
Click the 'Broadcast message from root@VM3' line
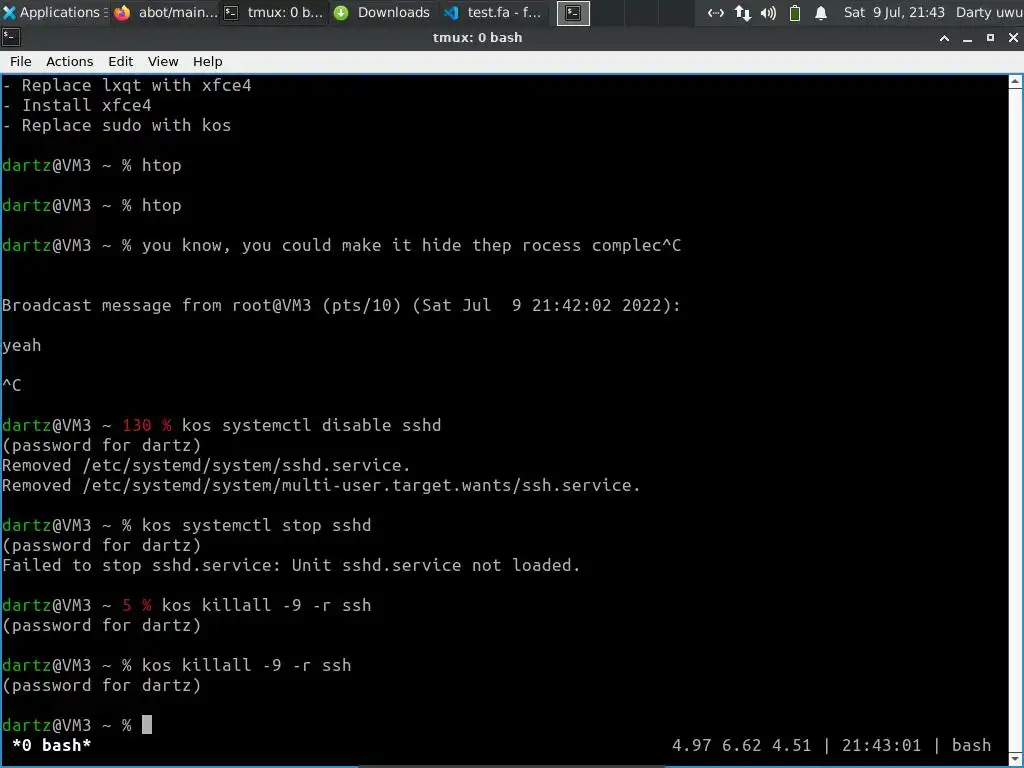point(341,306)
